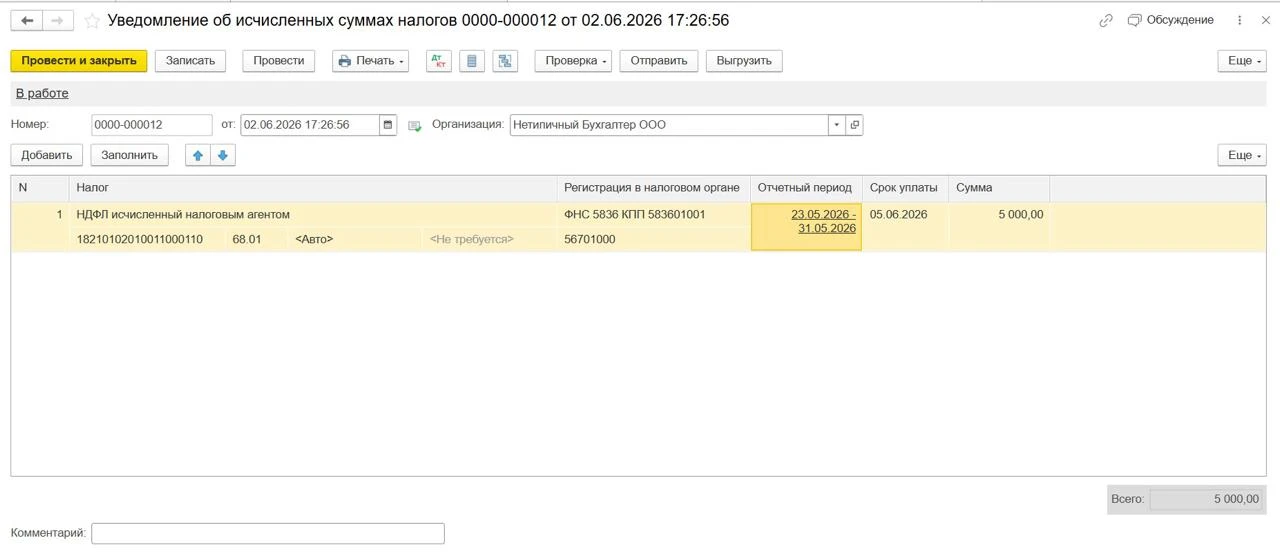The width and height of the screenshot is (1280, 552).
Task: Click the Выгрузить button
Action: point(744,61)
